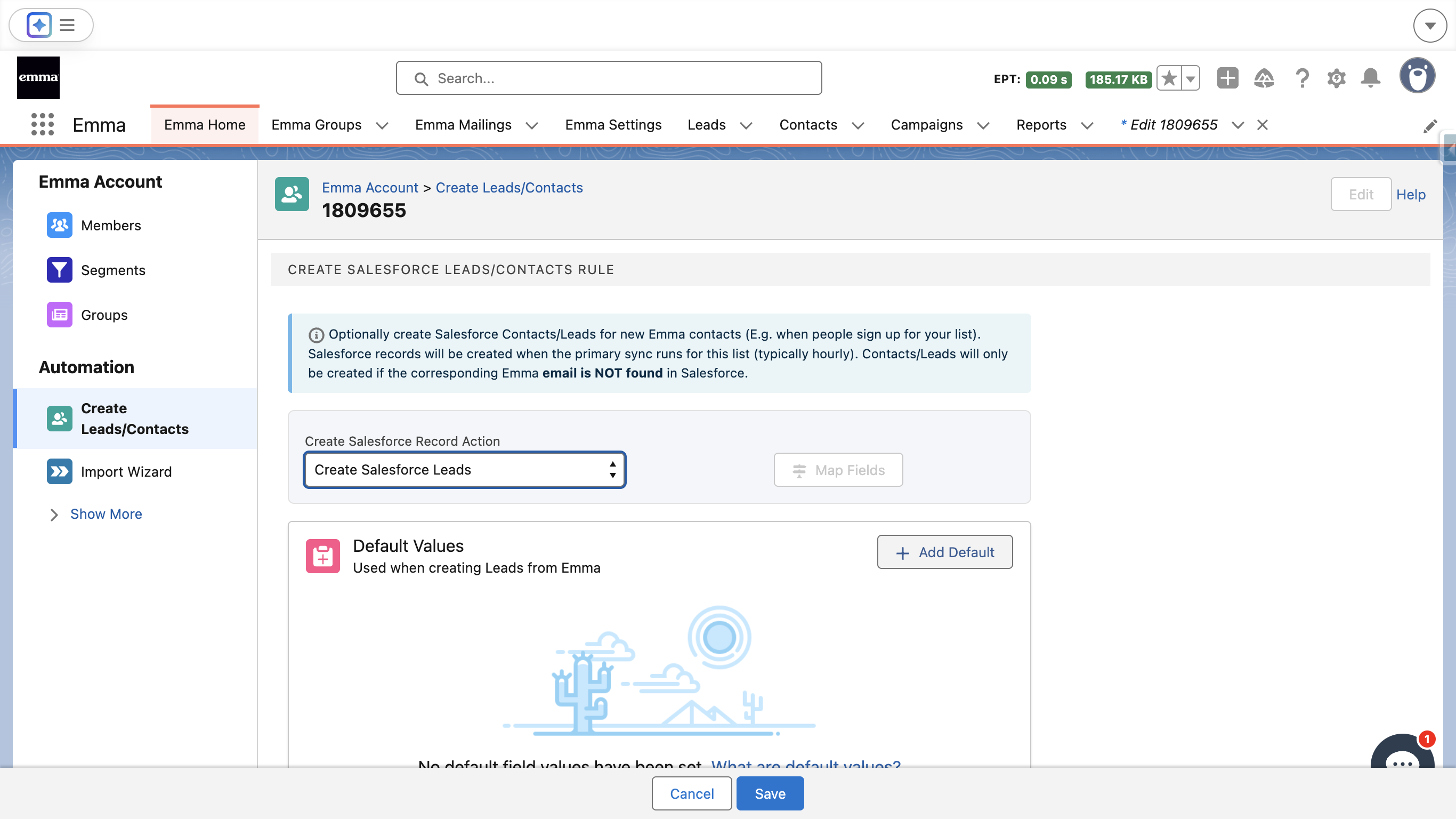The width and height of the screenshot is (1456, 819).
Task: Open the Emma Groups tab
Action: (x=316, y=124)
